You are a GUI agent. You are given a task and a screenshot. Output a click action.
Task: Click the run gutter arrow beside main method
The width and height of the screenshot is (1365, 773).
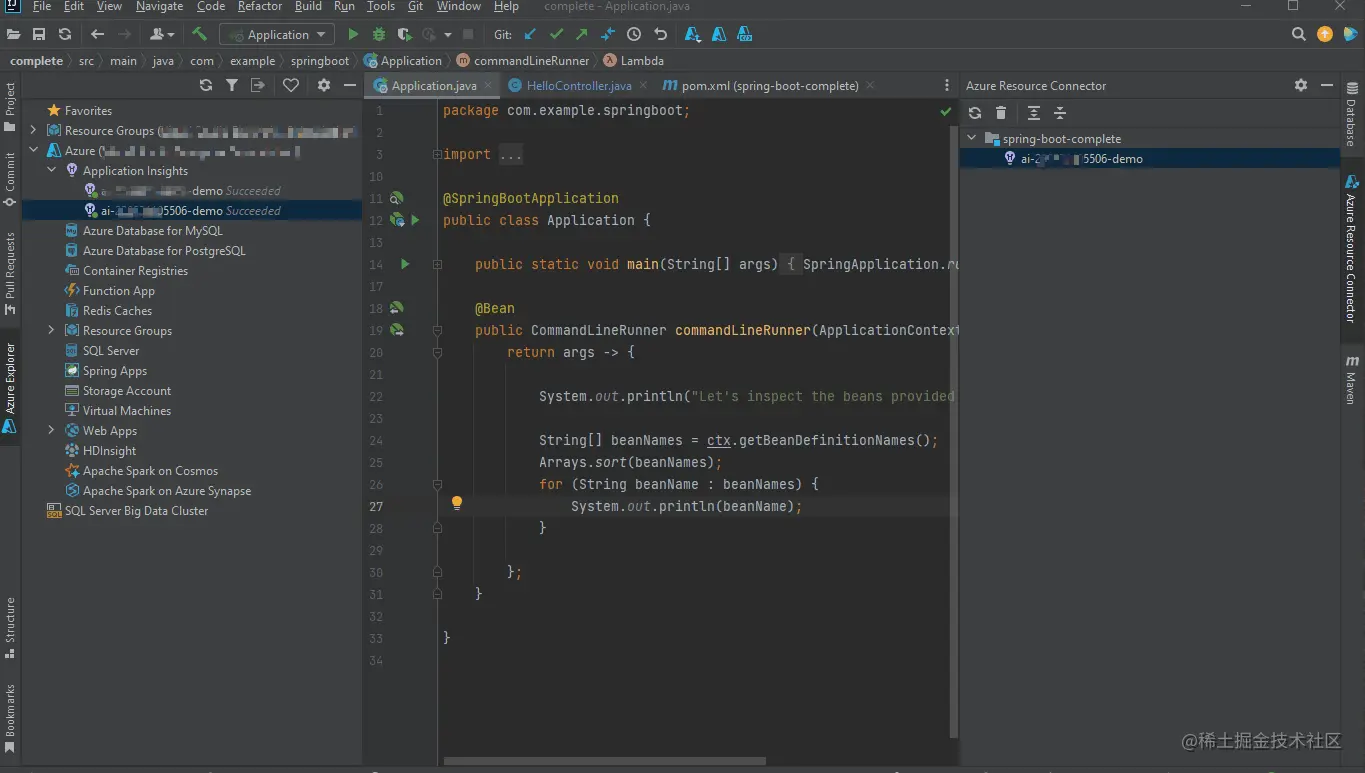tap(405, 264)
